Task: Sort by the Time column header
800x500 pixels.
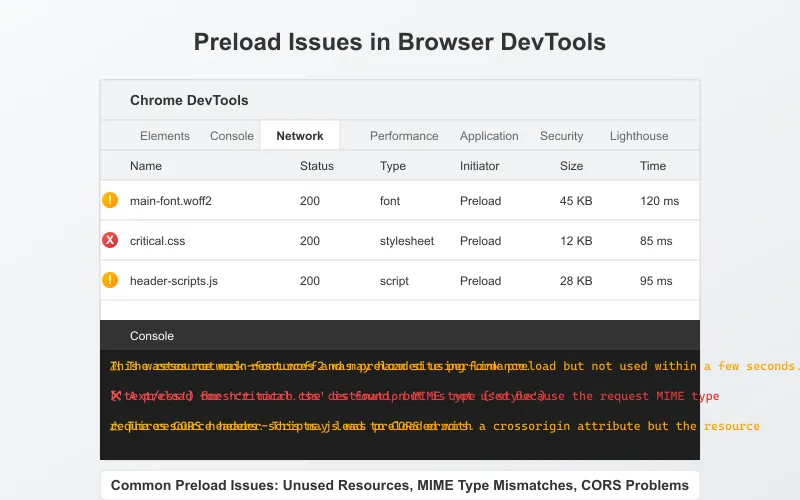Action: [x=653, y=166]
